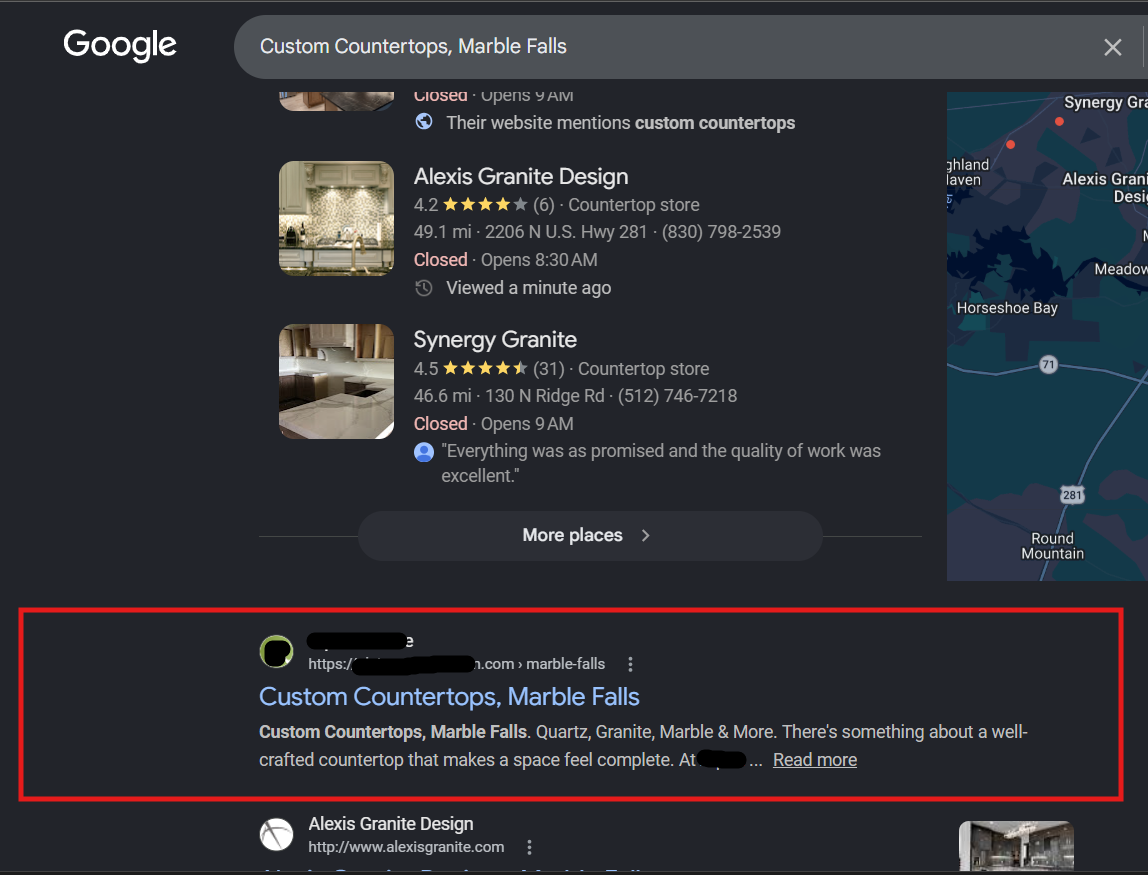Viewport: 1148px width, 875px height.
Task: Click the Highway 281 shield on the map
Action: coord(1072,495)
